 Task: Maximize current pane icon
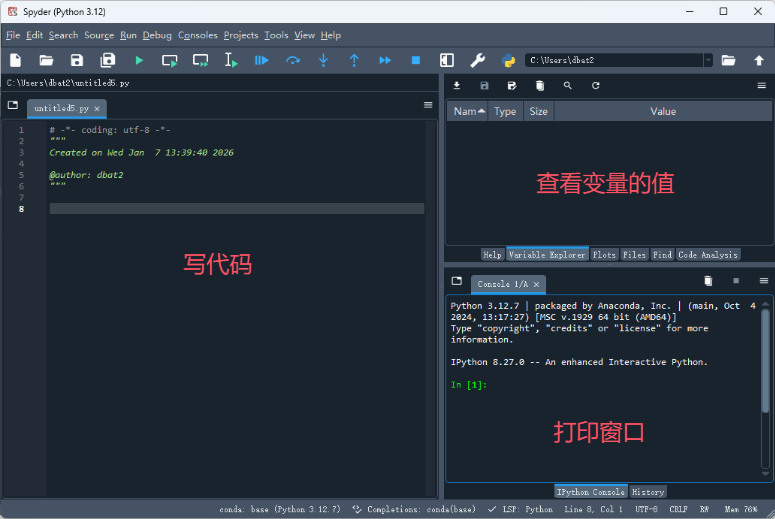pos(446,60)
